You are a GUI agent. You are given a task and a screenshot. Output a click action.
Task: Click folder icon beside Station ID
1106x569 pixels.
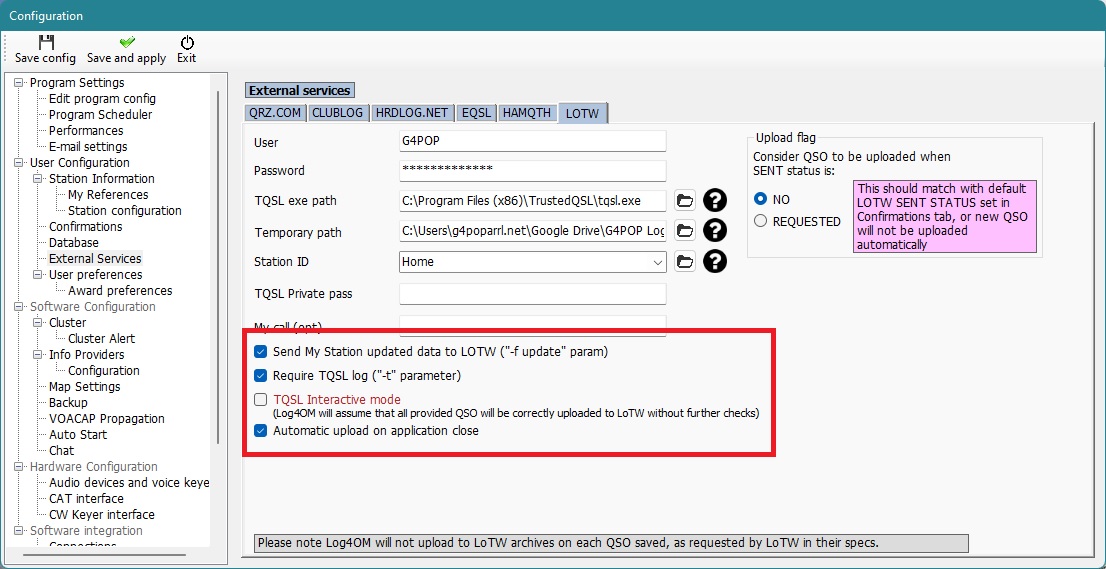[684, 262]
